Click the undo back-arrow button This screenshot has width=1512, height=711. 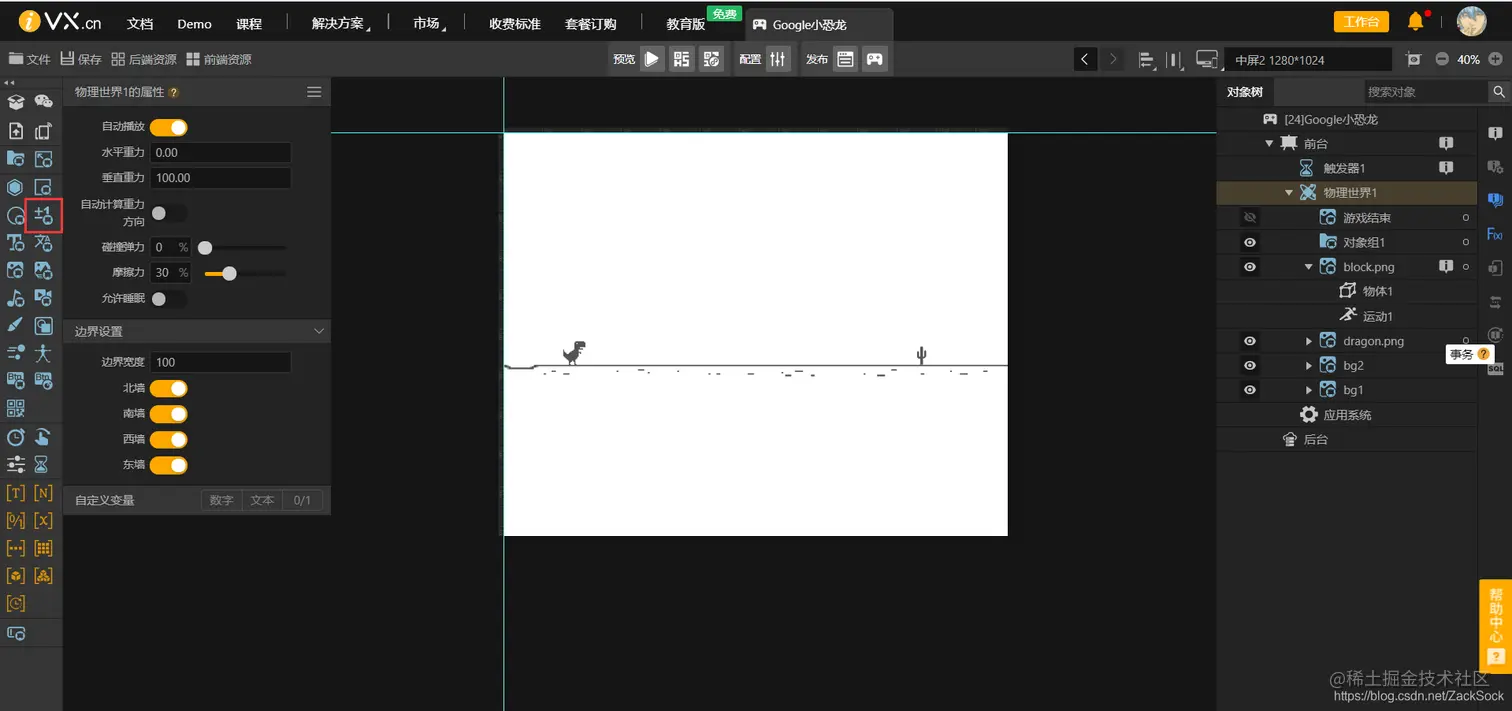1085,59
